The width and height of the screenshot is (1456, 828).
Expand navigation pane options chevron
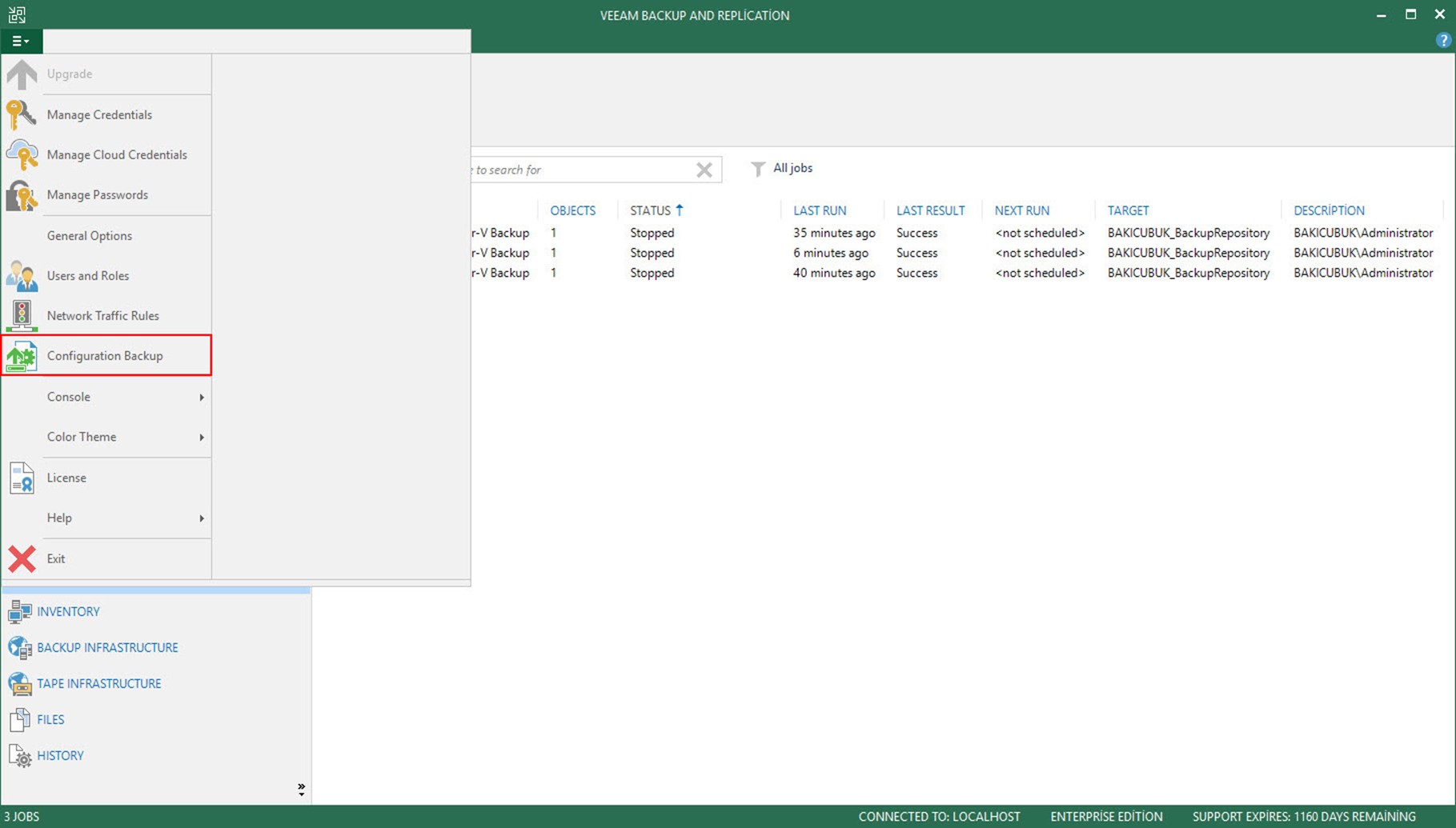pyautogui.click(x=301, y=790)
